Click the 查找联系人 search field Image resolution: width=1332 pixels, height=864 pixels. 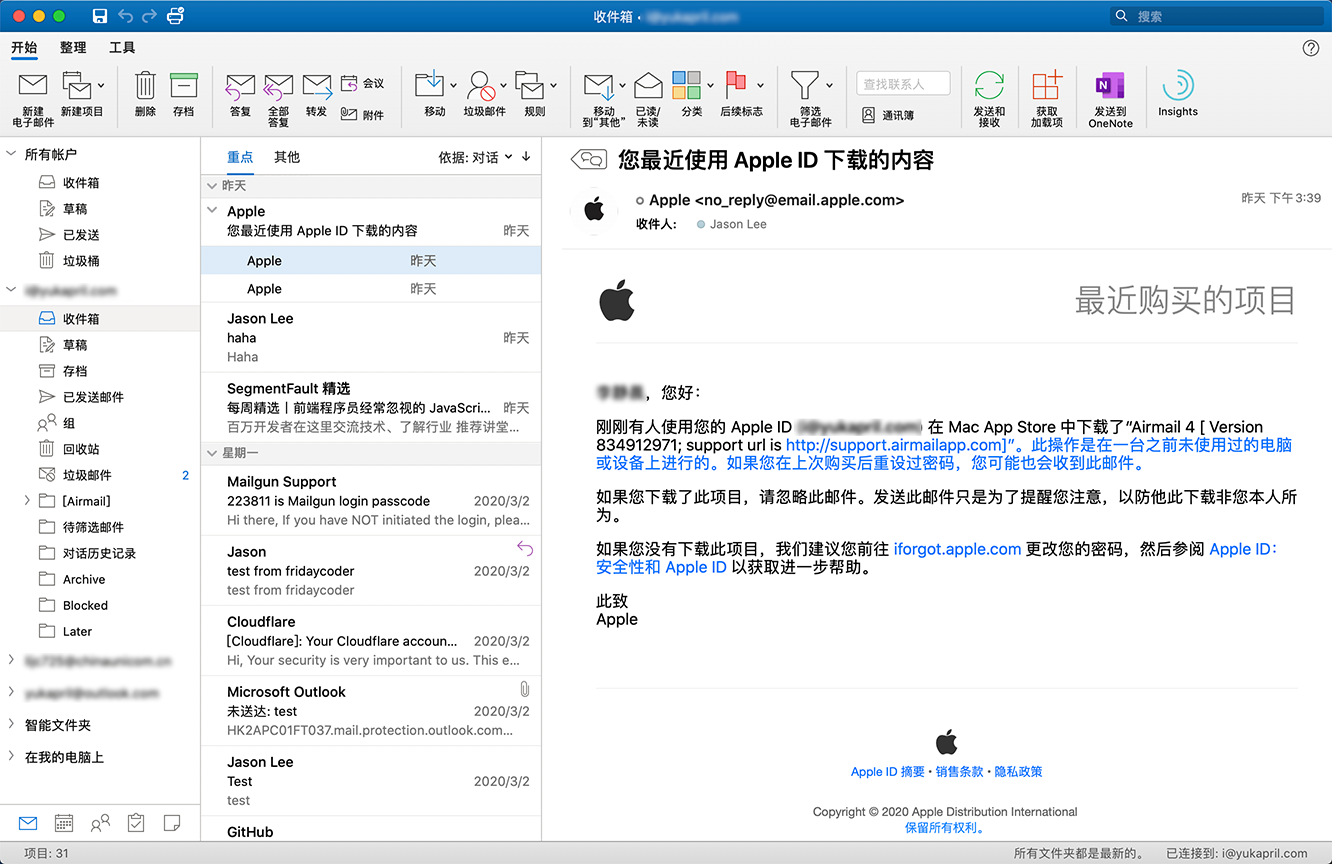tap(903, 84)
